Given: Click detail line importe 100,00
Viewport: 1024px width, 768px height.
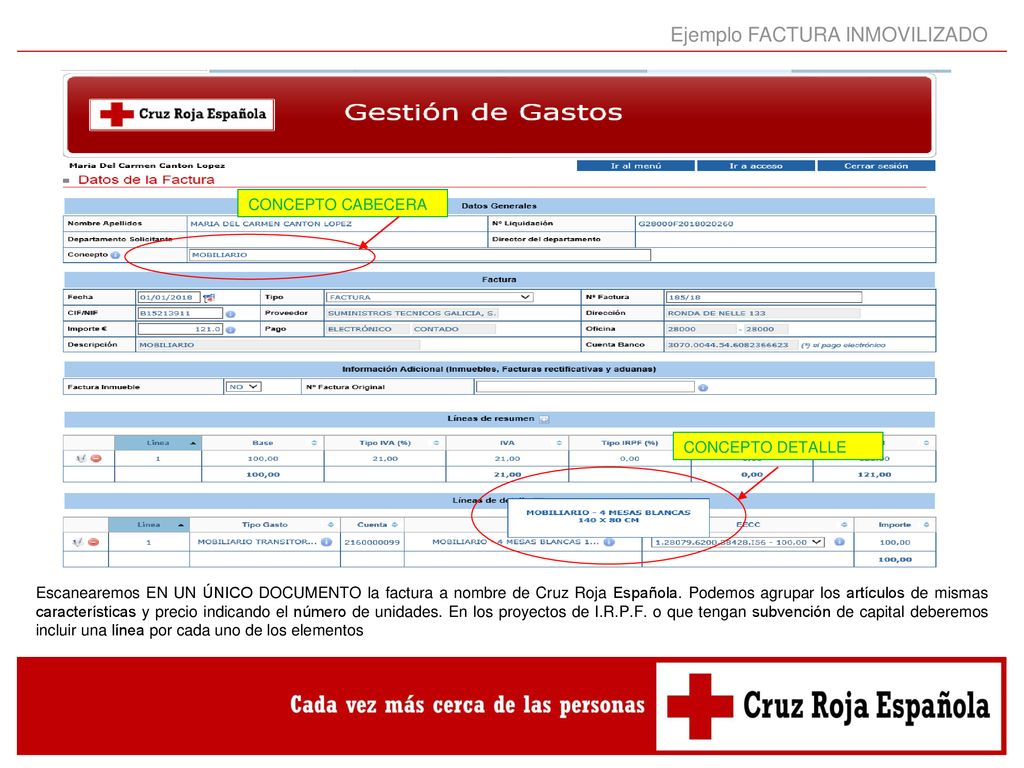Looking at the screenshot, I should pyautogui.click(x=895, y=542).
